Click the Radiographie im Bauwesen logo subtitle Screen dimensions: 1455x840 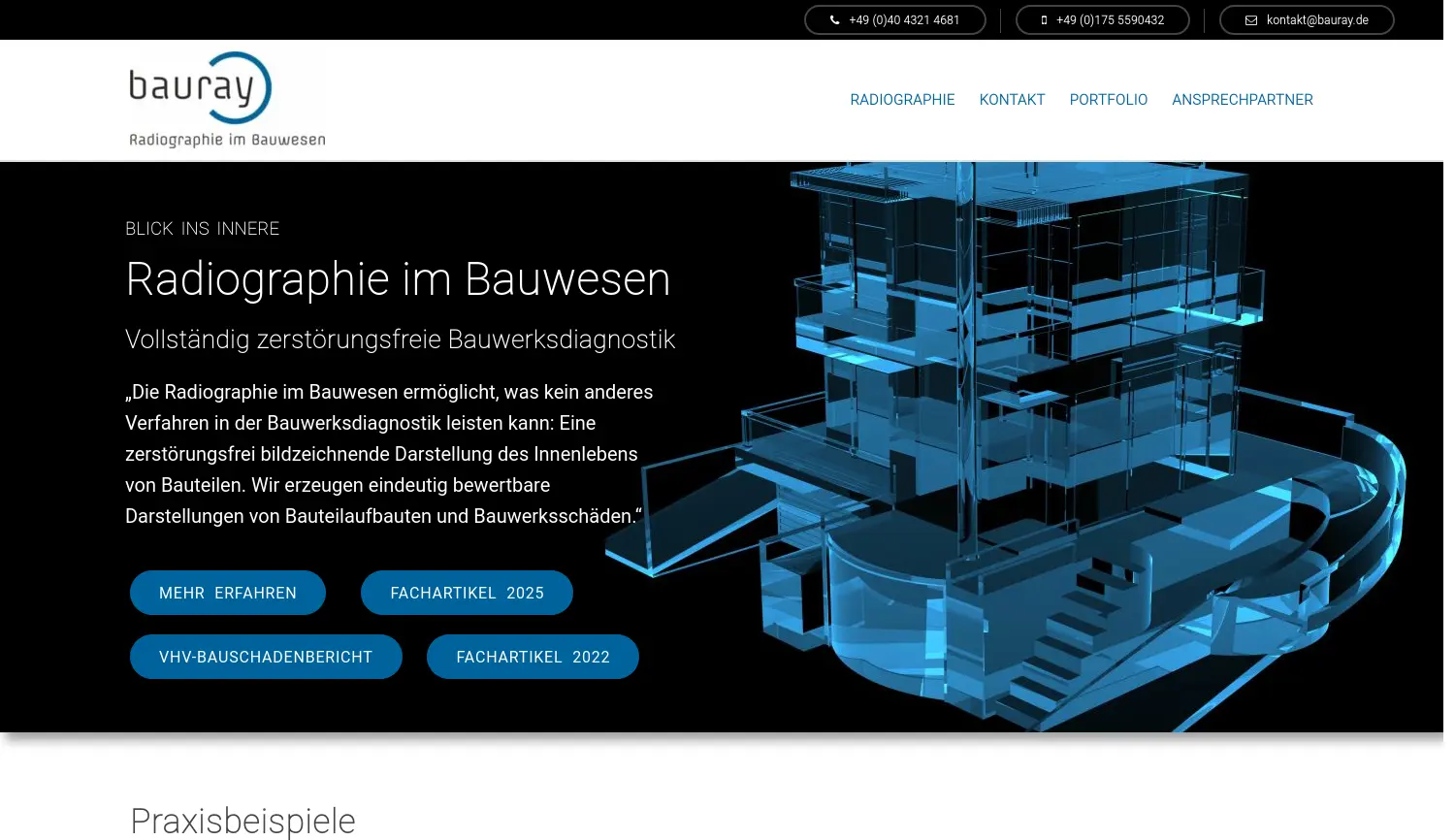(227, 139)
